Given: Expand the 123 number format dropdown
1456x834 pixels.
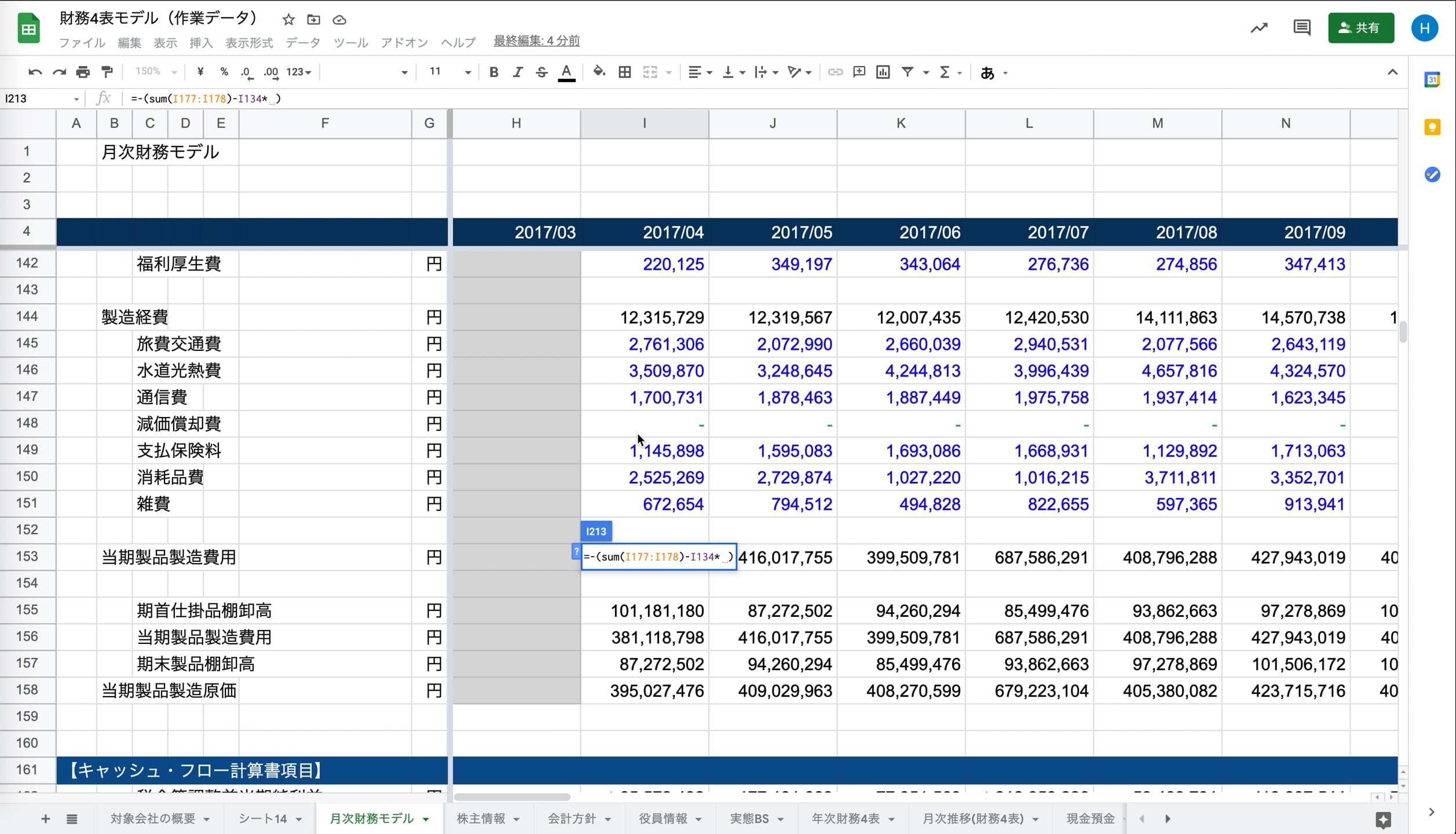Looking at the screenshot, I should [x=299, y=72].
